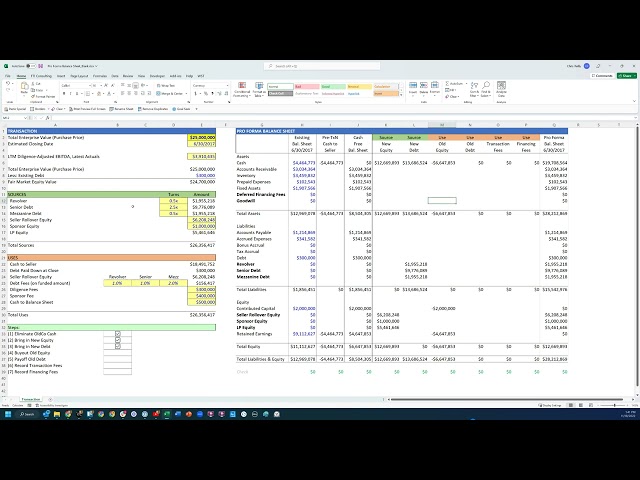
Task: Toggle Italic formatting
Action: coord(70,93)
